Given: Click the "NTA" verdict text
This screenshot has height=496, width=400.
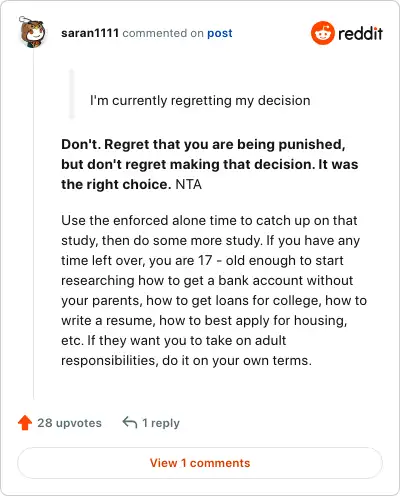Looking at the screenshot, I should click(188, 184).
